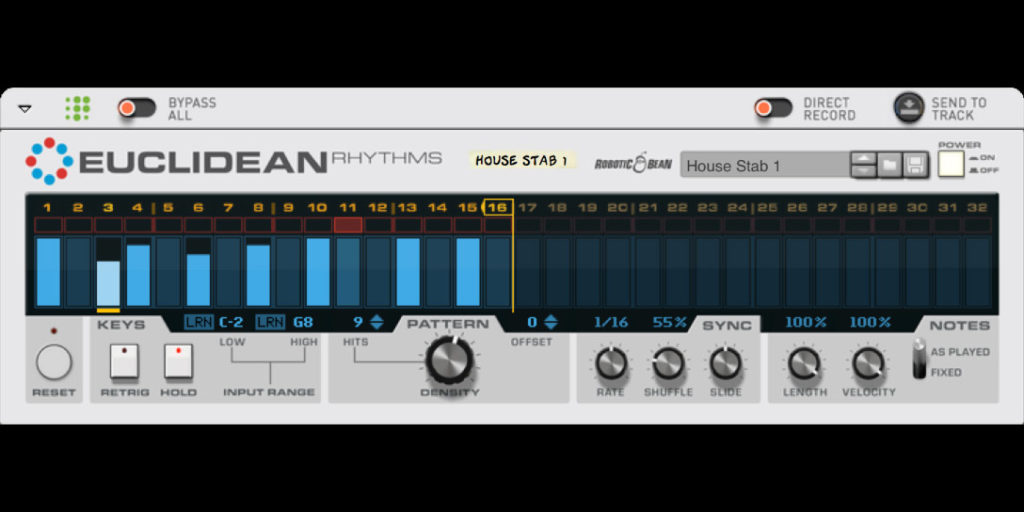Viewport: 1024px width, 512px height.
Task: Click the empty step 2 column
Action: tap(78, 272)
